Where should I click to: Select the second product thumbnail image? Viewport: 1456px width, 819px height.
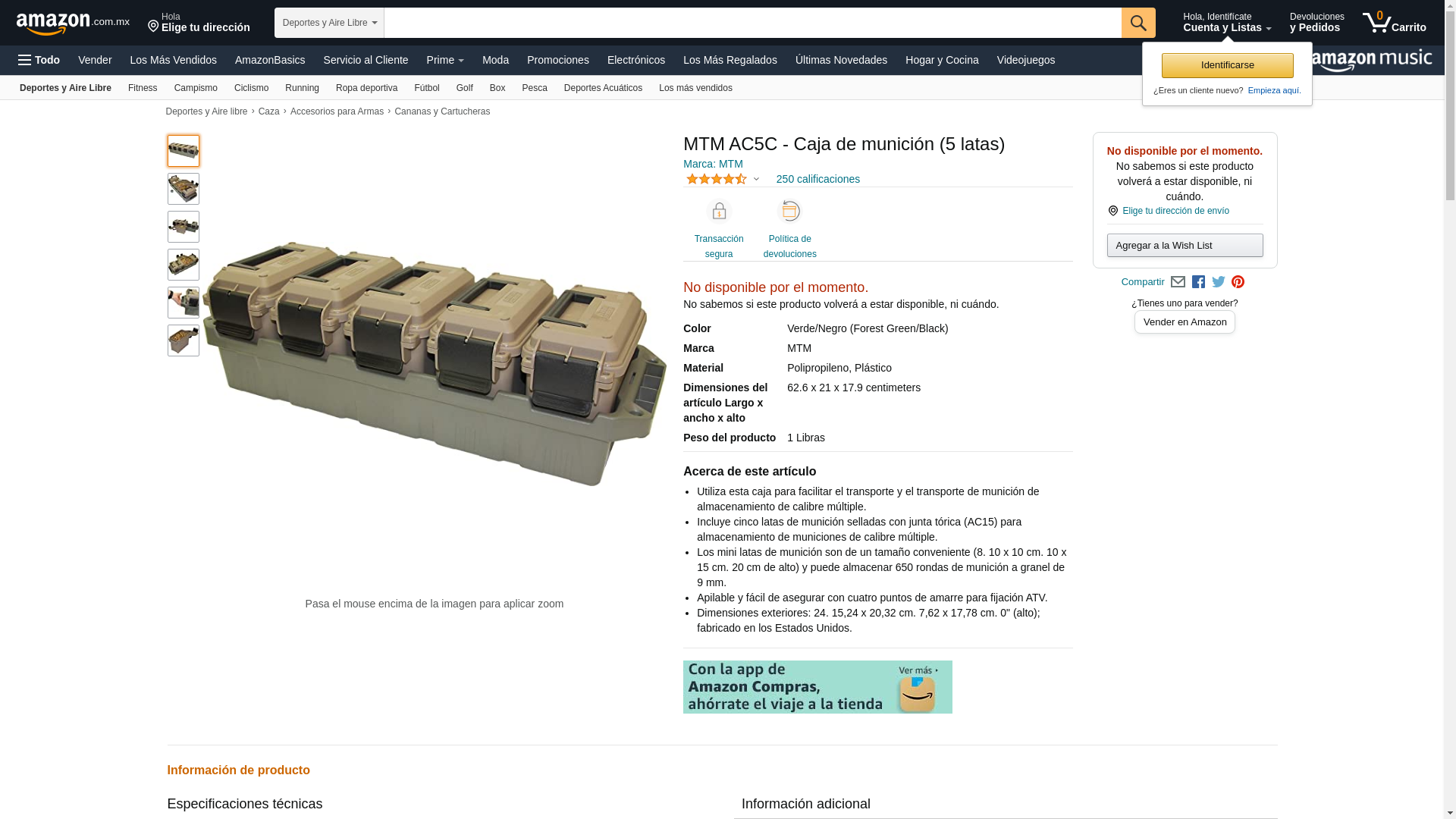tap(184, 189)
